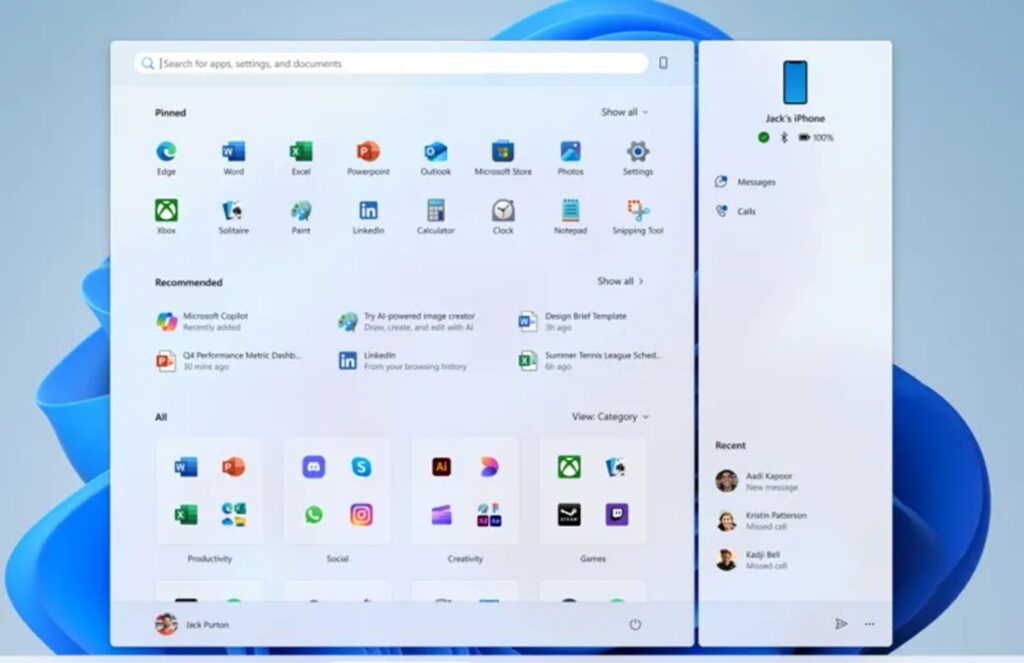Toggle the phone panel icon beside search
Screen dimensions: 1024x663
tap(663, 63)
